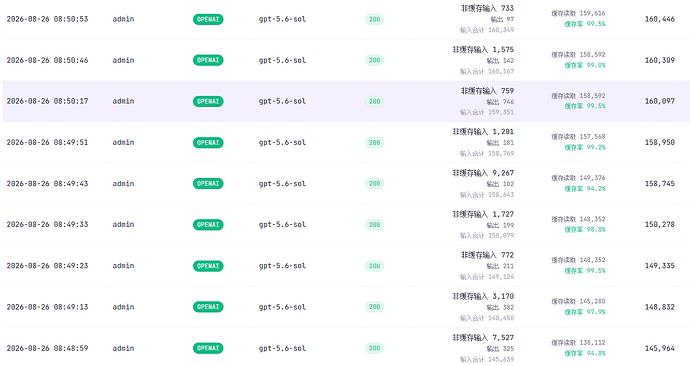The image size is (690, 365).
Task: Click the OPENAI badge in the 08:49:51 row
Action: coord(208,143)
